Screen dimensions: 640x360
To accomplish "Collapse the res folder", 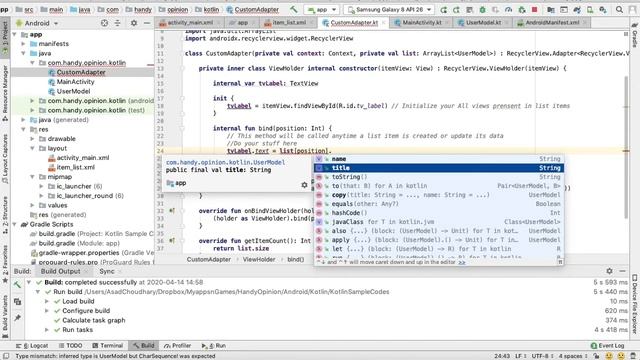I will 23,129.
